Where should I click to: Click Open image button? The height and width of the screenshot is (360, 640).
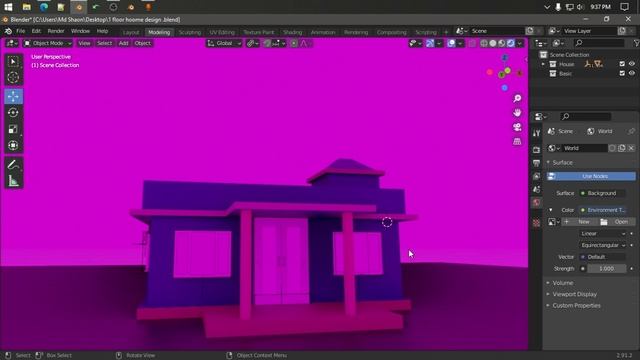click(x=617, y=222)
